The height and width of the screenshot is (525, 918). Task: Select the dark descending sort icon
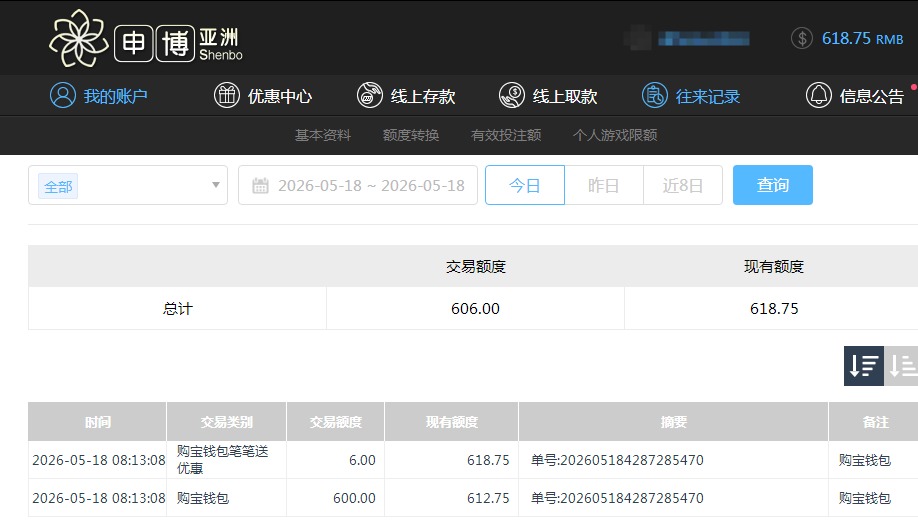(x=864, y=366)
